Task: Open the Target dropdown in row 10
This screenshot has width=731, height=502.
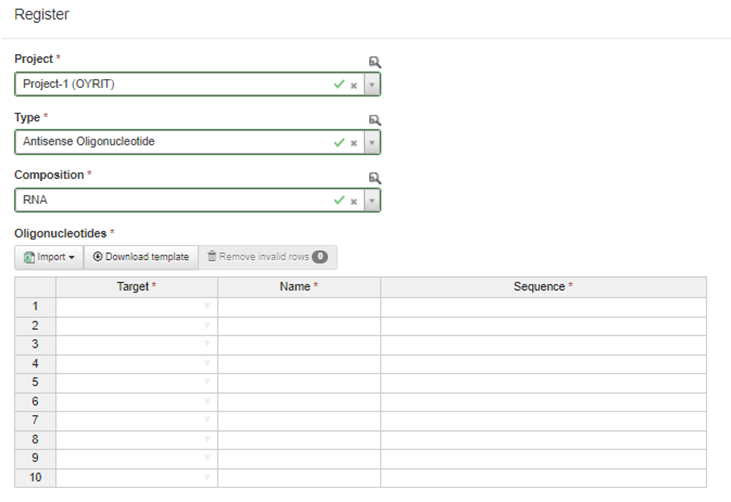Action: [207, 478]
